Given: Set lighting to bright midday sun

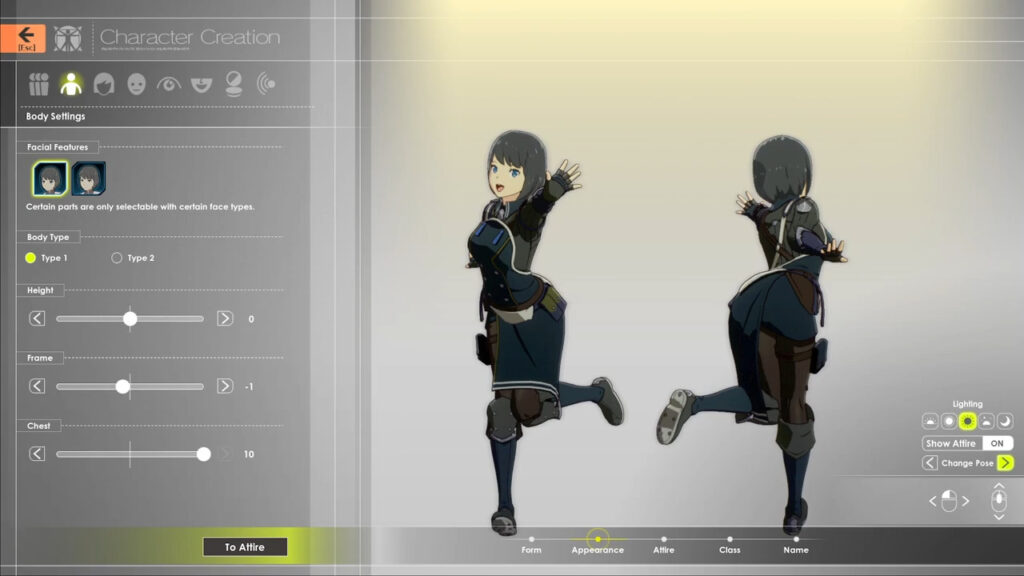Looking at the screenshot, I should [x=968, y=421].
